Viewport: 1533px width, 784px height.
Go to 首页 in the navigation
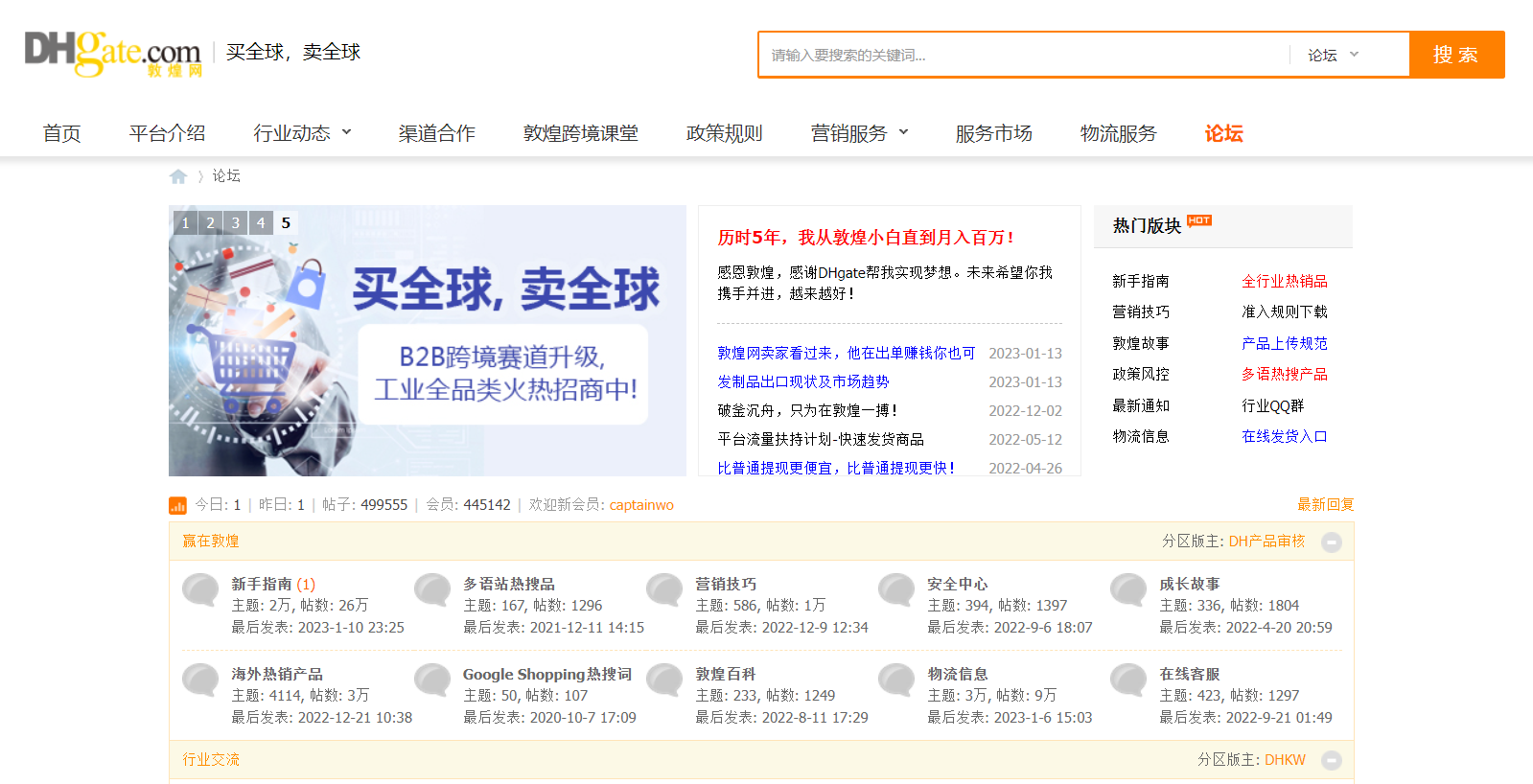(61, 133)
